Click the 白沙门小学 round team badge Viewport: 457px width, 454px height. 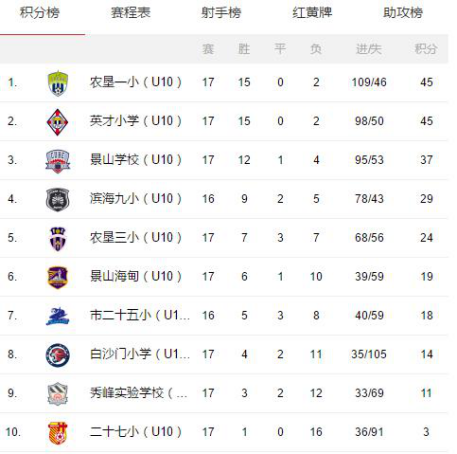[x=58, y=355]
